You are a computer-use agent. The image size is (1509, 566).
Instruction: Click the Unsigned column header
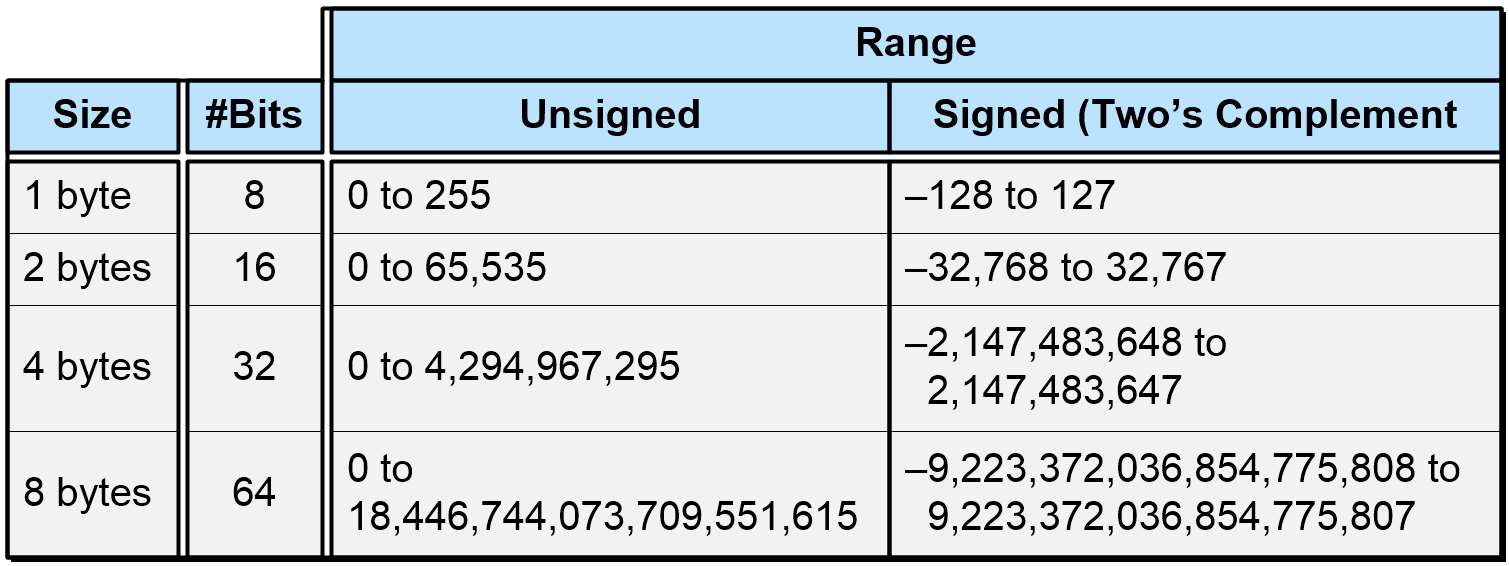[x=610, y=115]
